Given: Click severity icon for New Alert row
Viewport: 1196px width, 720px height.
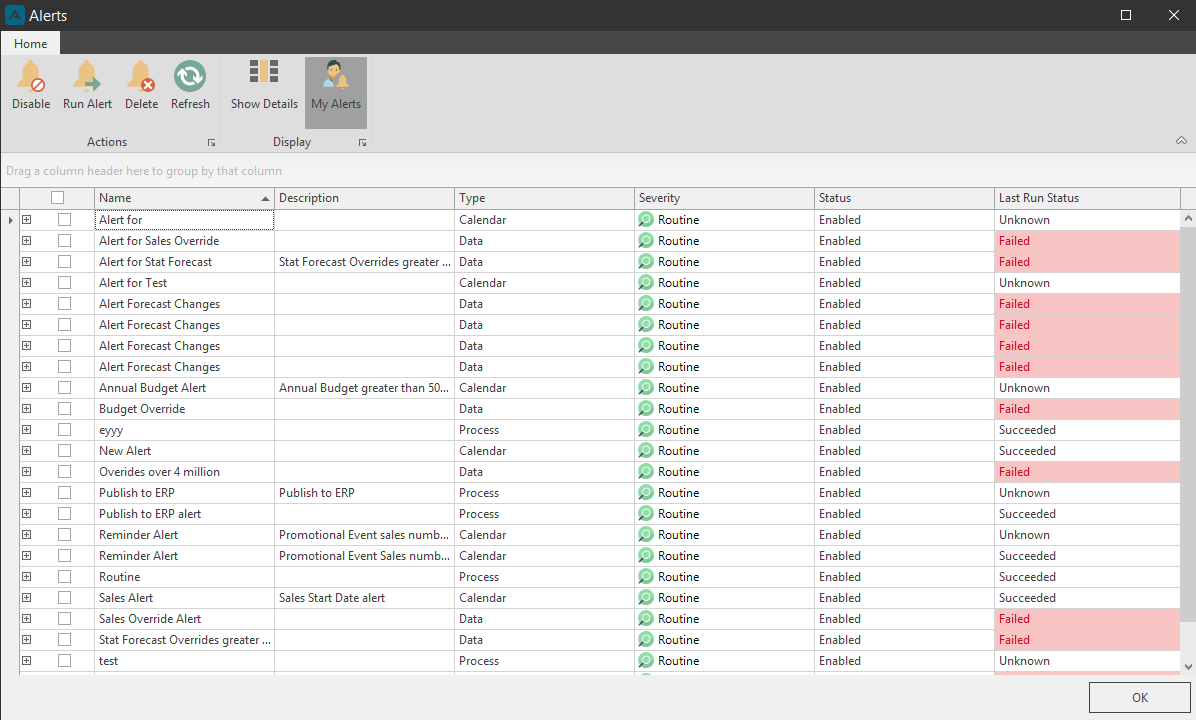Looking at the screenshot, I should pyautogui.click(x=646, y=451).
